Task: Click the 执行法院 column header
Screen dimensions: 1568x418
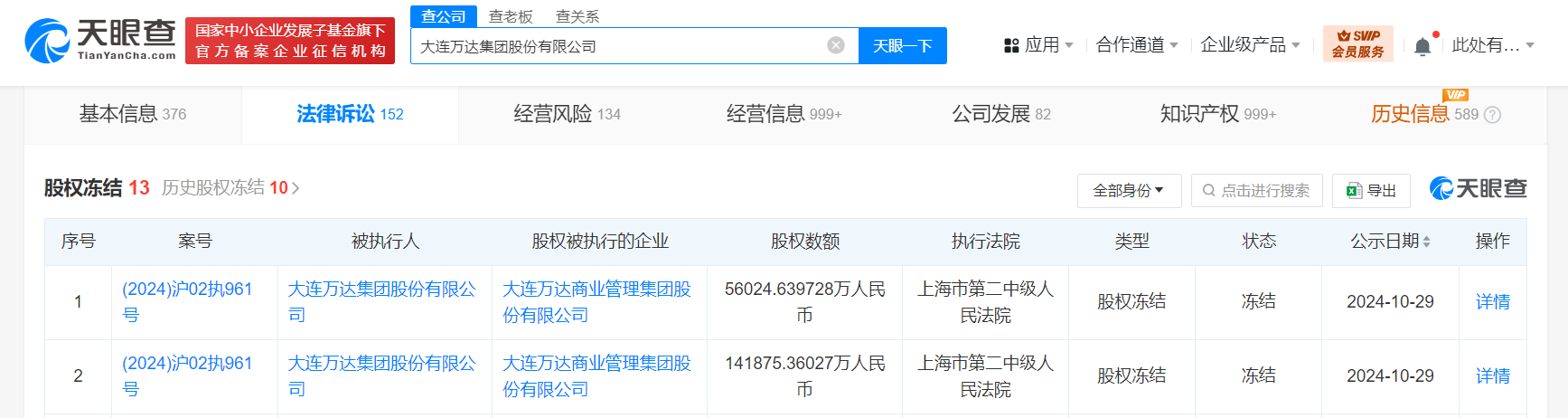Action: coord(985,242)
